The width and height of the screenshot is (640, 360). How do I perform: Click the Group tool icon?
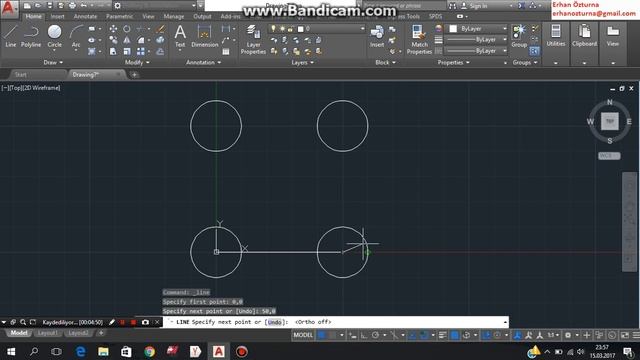click(519, 36)
